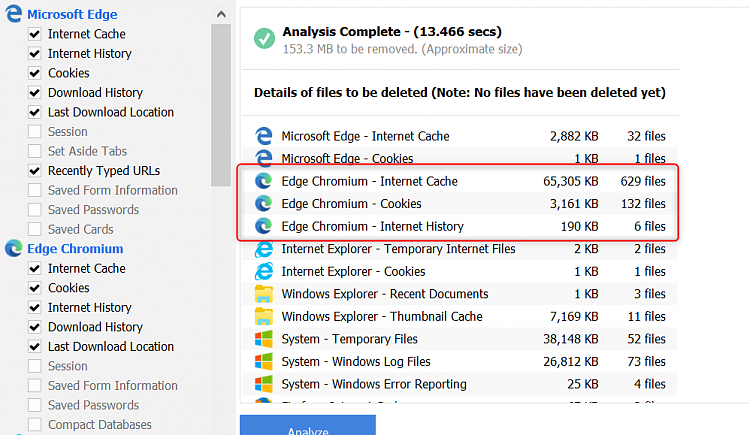Uncheck Internet History under Microsoft Edge
Viewport: 750px width, 435px height.
[34, 54]
